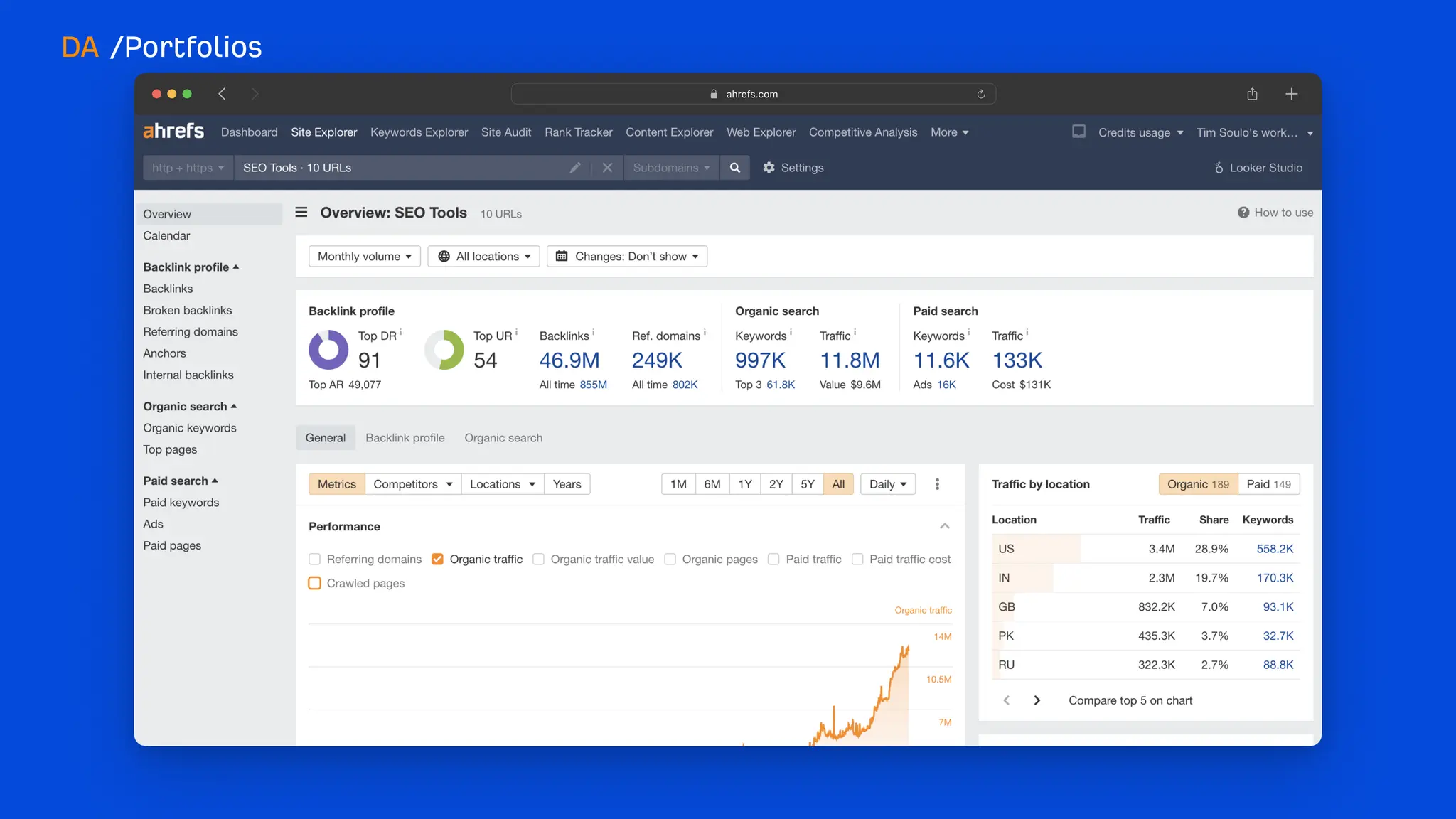Uncheck the Organic traffic checkbox
Screen dimensions: 1456x819
[438, 560]
